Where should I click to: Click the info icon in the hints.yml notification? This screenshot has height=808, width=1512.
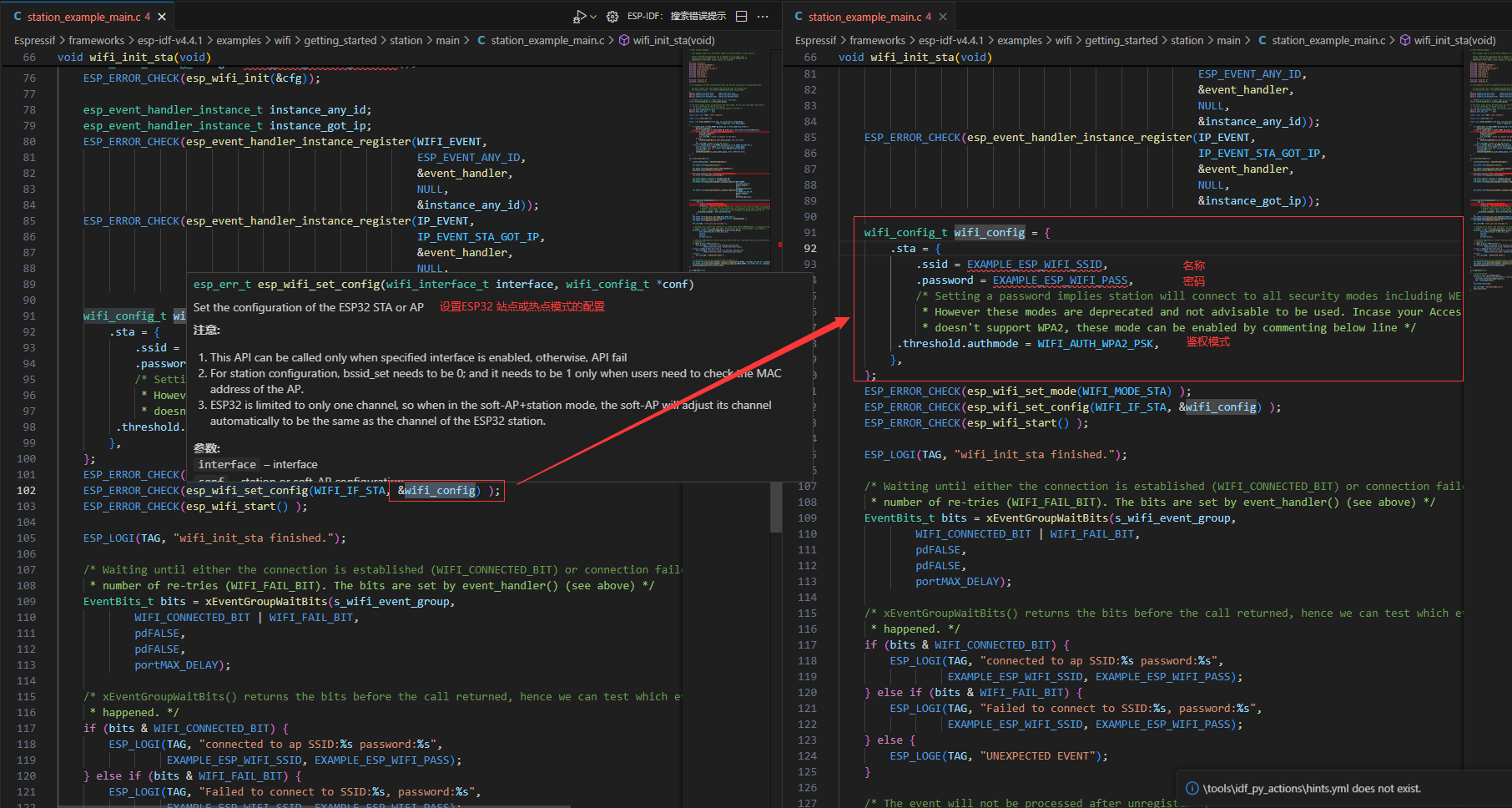1192,789
